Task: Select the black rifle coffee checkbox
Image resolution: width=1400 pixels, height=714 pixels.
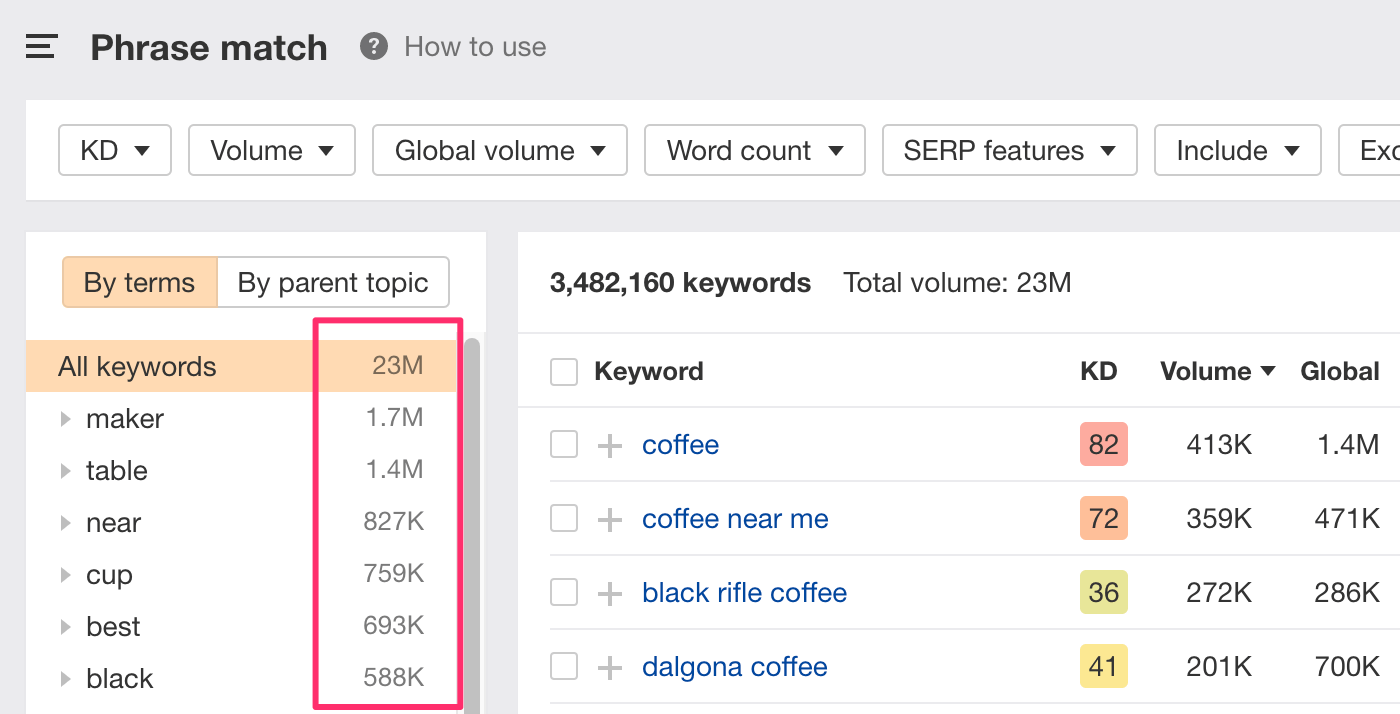Action: pyautogui.click(x=564, y=593)
